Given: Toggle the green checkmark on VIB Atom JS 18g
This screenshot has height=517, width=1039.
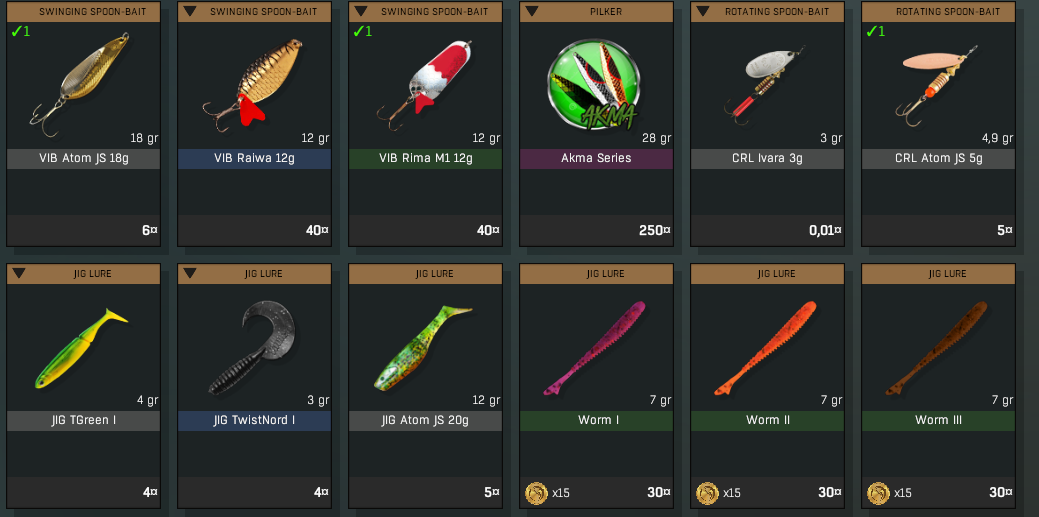Looking at the screenshot, I should point(21,31).
